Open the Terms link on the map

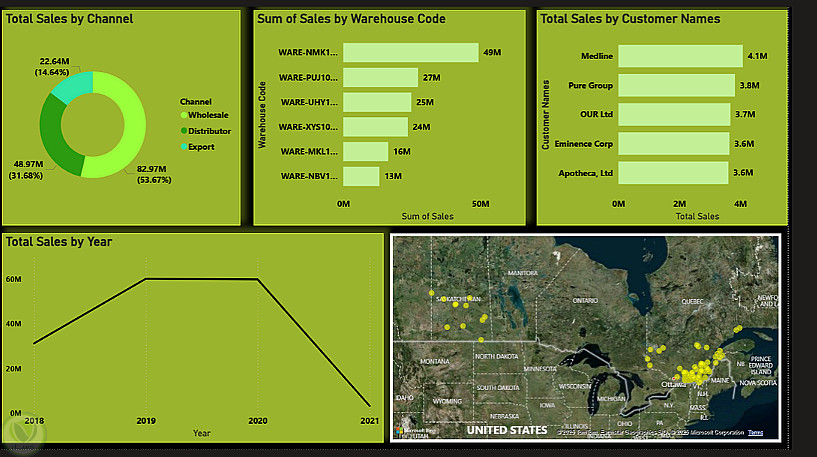(x=755, y=433)
